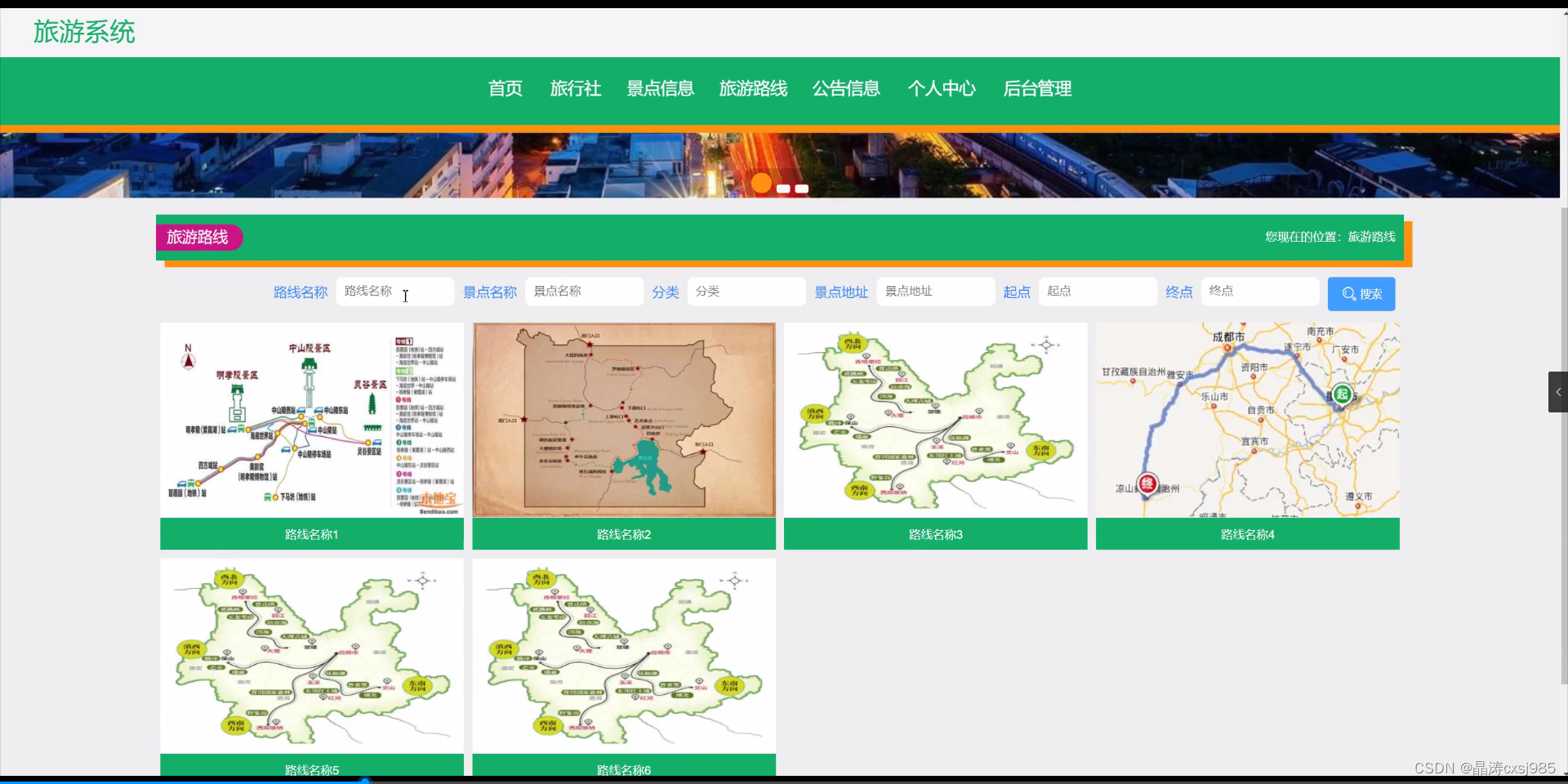Navigate to 景点信息 menu item

click(x=660, y=90)
